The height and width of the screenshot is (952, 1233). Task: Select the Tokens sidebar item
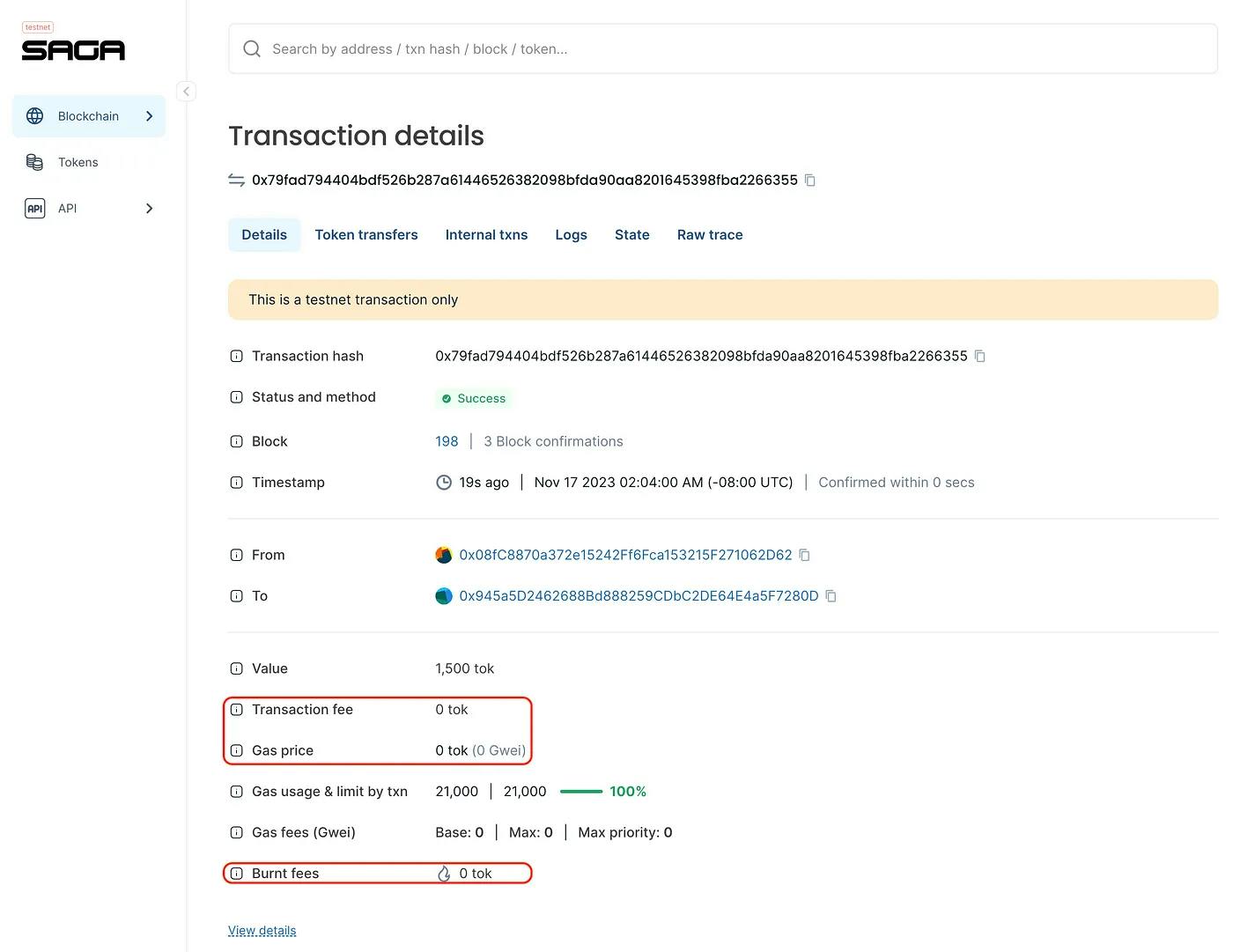(x=89, y=162)
